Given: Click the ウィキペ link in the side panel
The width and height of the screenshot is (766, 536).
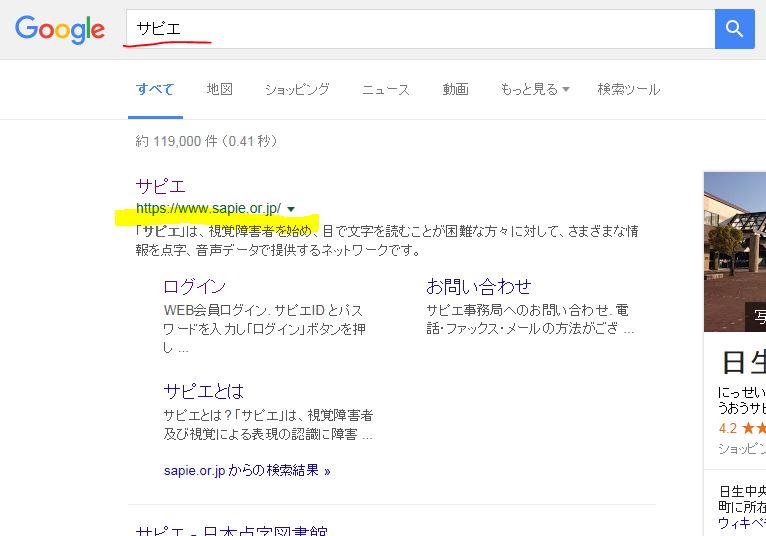Looking at the screenshot, I should click(742, 523).
